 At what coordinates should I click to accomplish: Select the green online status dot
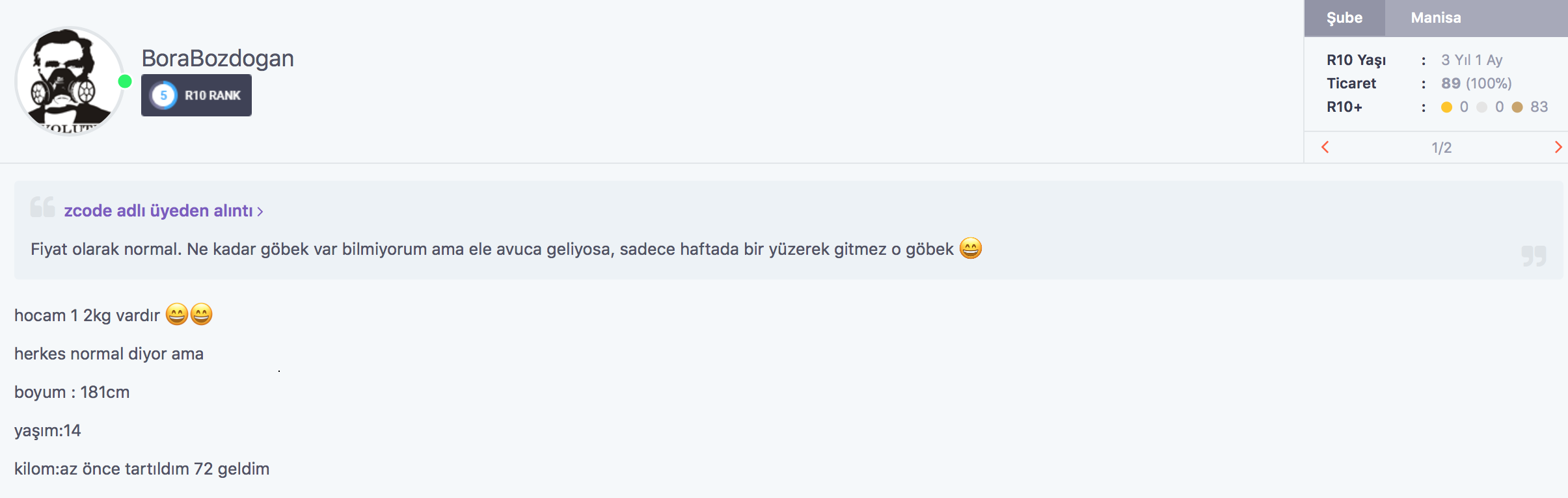tap(125, 81)
